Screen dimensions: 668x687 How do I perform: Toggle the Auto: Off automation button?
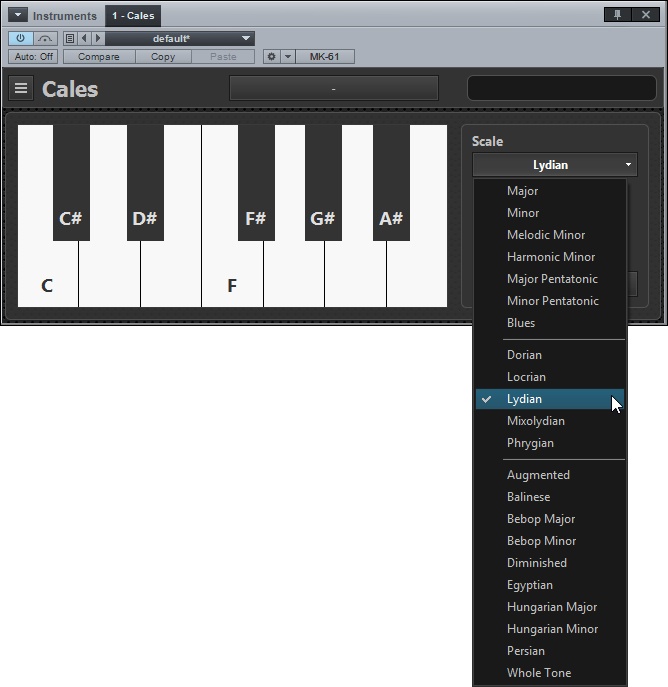[33, 57]
